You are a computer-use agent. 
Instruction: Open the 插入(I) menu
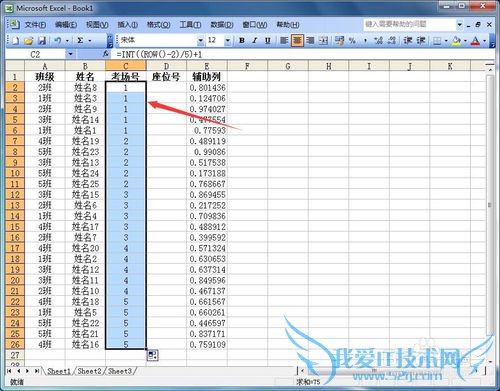(128, 25)
